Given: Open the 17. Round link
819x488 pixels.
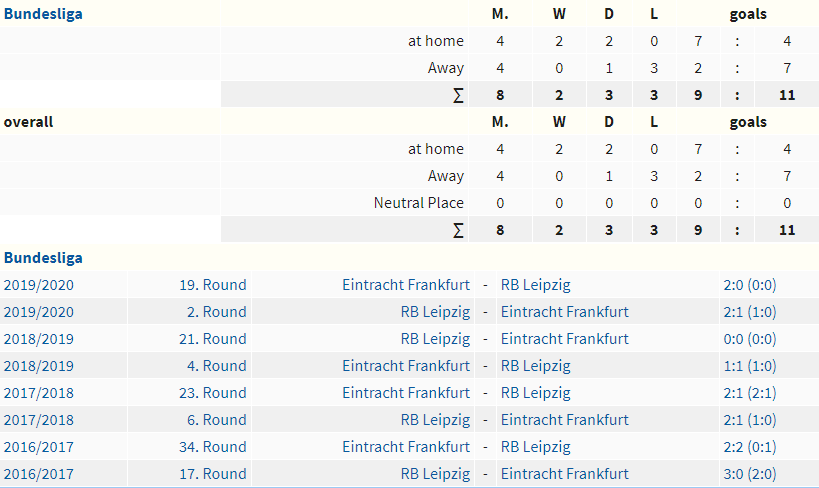Looking at the screenshot, I should tap(213, 474).
